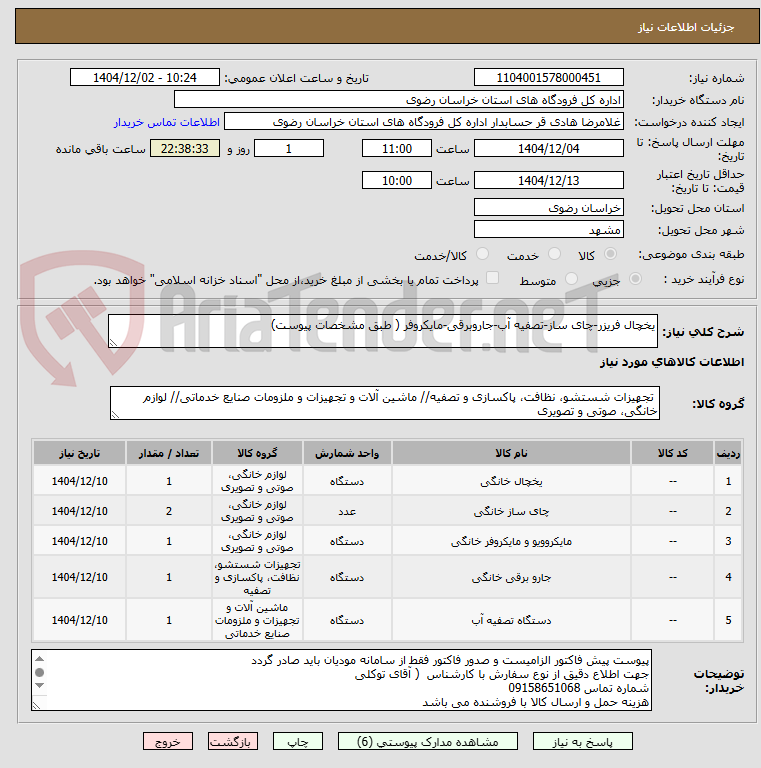The image size is (761, 768).
Task: Toggle the اسناد خزانه اسلامی payment checkbox
Action: tap(492, 278)
